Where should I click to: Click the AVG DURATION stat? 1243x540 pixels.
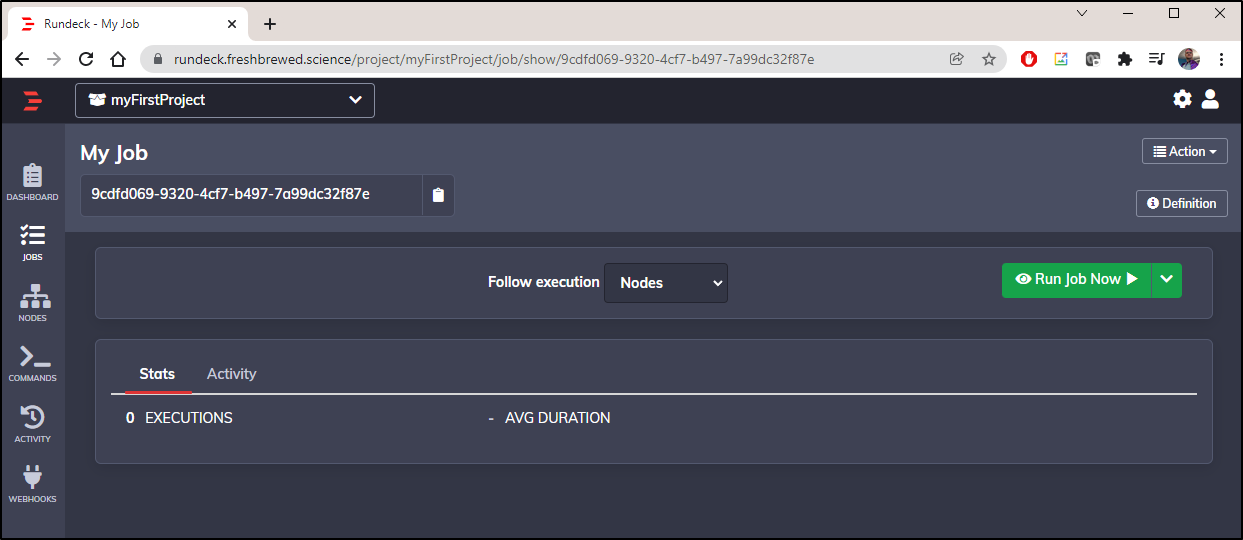(549, 418)
